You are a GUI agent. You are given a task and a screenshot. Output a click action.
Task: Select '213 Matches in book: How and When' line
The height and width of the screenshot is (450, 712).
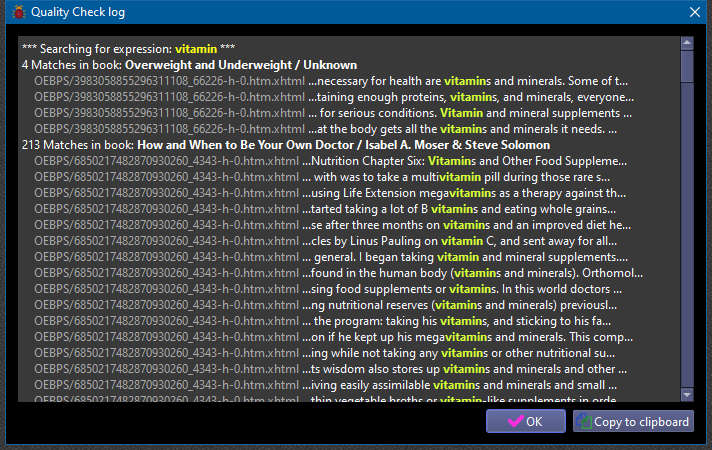click(x=286, y=145)
